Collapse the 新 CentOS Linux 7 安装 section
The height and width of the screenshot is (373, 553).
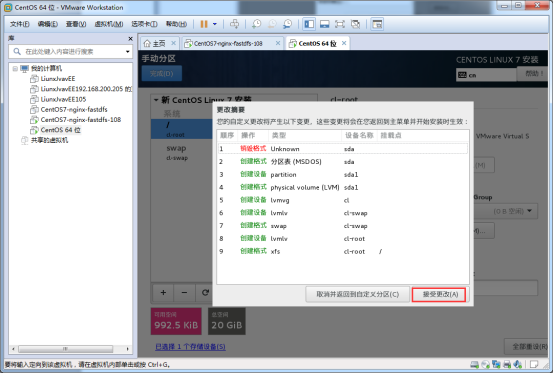coord(156,100)
